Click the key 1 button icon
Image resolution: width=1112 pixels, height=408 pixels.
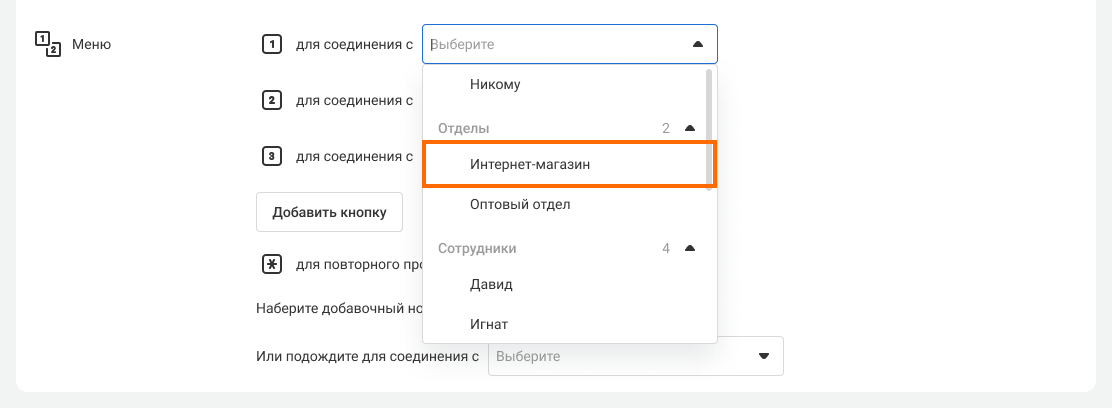270,44
